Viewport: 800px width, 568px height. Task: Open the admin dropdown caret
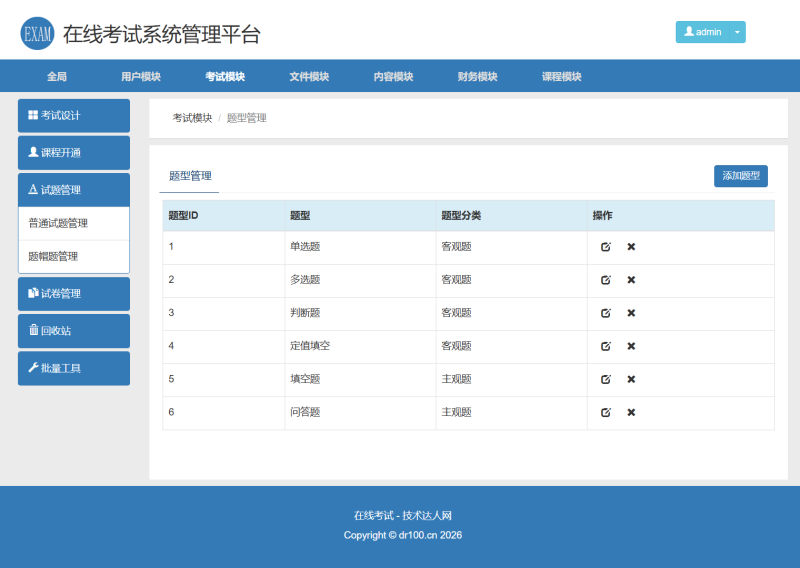737,32
